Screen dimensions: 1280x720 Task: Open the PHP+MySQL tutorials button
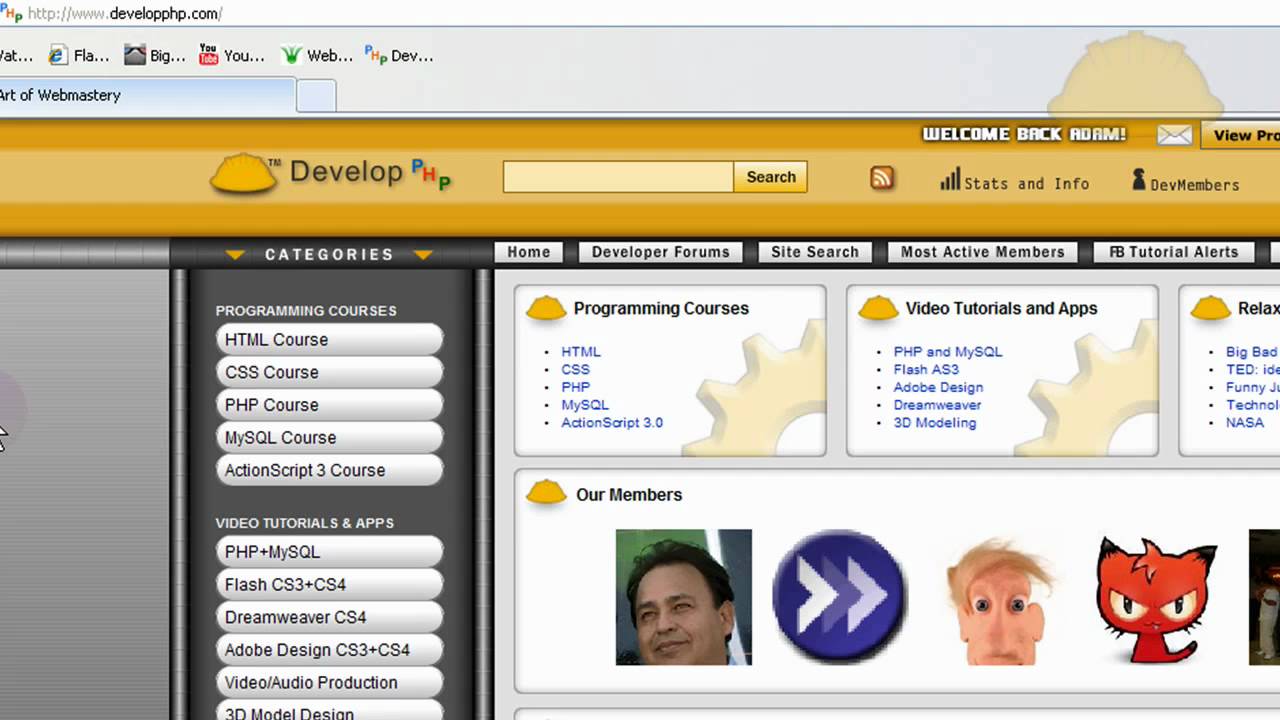point(329,552)
